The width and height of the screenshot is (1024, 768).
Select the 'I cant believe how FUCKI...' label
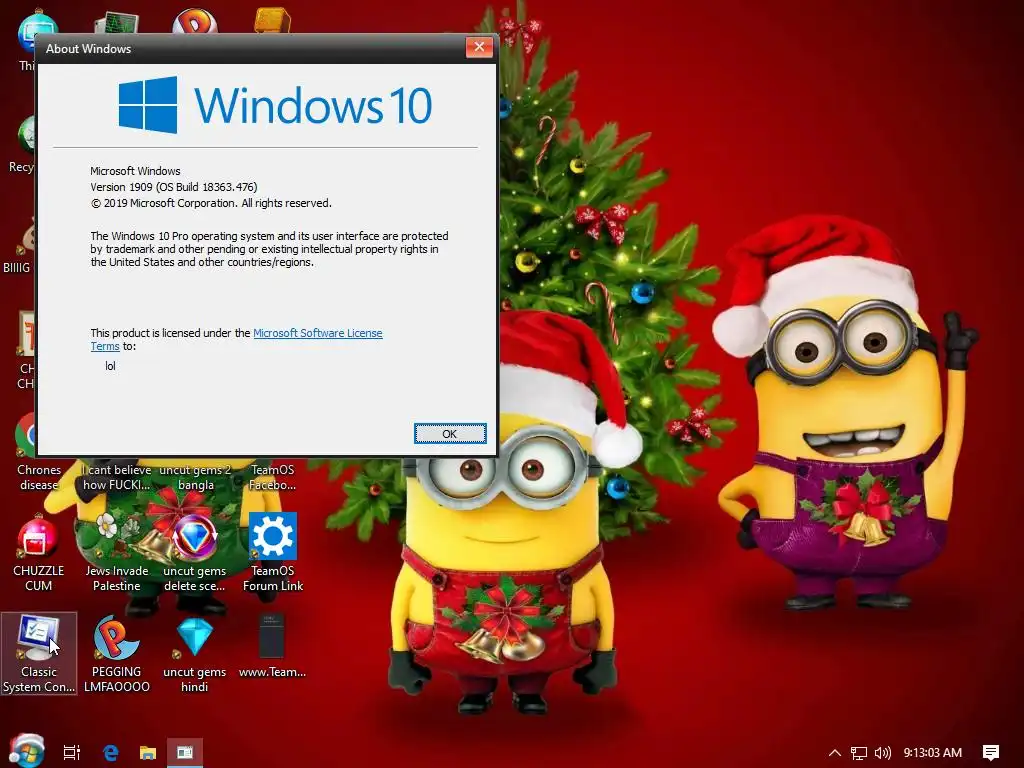(116, 477)
